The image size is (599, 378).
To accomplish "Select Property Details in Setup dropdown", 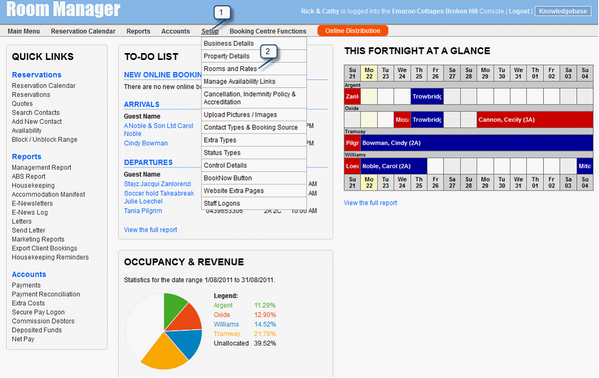I will [227, 56].
